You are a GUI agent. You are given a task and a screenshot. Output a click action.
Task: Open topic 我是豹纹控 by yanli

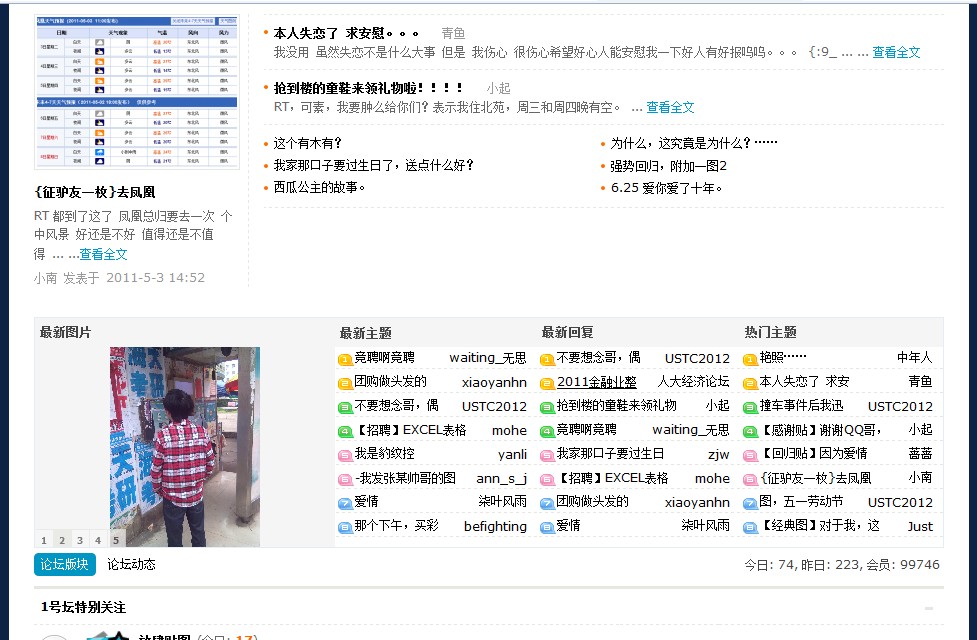click(x=384, y=453)
